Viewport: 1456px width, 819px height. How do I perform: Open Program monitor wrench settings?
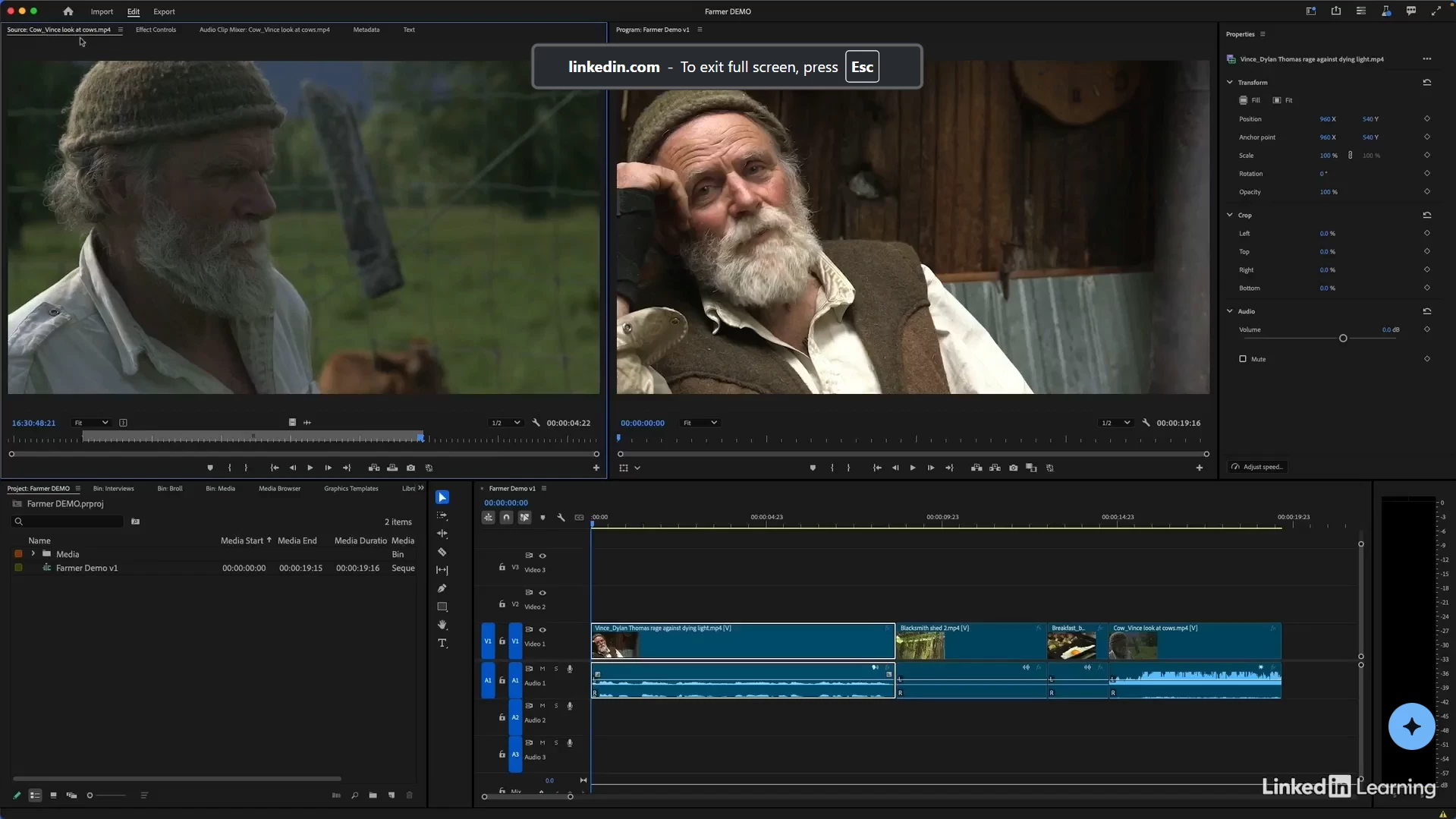tap(1146, 423)
